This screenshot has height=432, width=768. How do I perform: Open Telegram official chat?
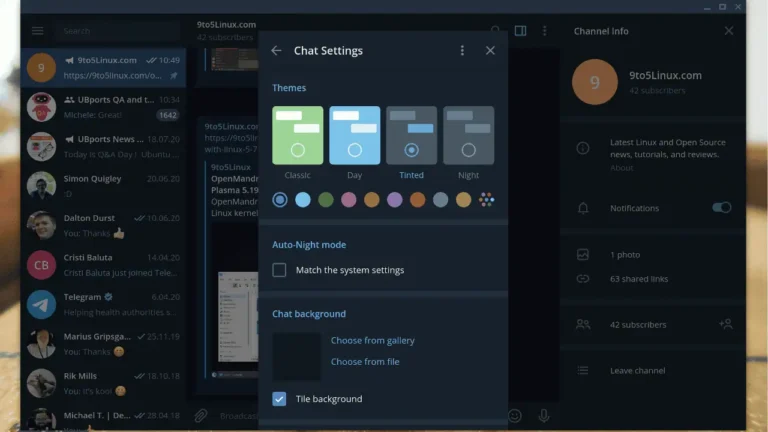(x=103, y=304)
